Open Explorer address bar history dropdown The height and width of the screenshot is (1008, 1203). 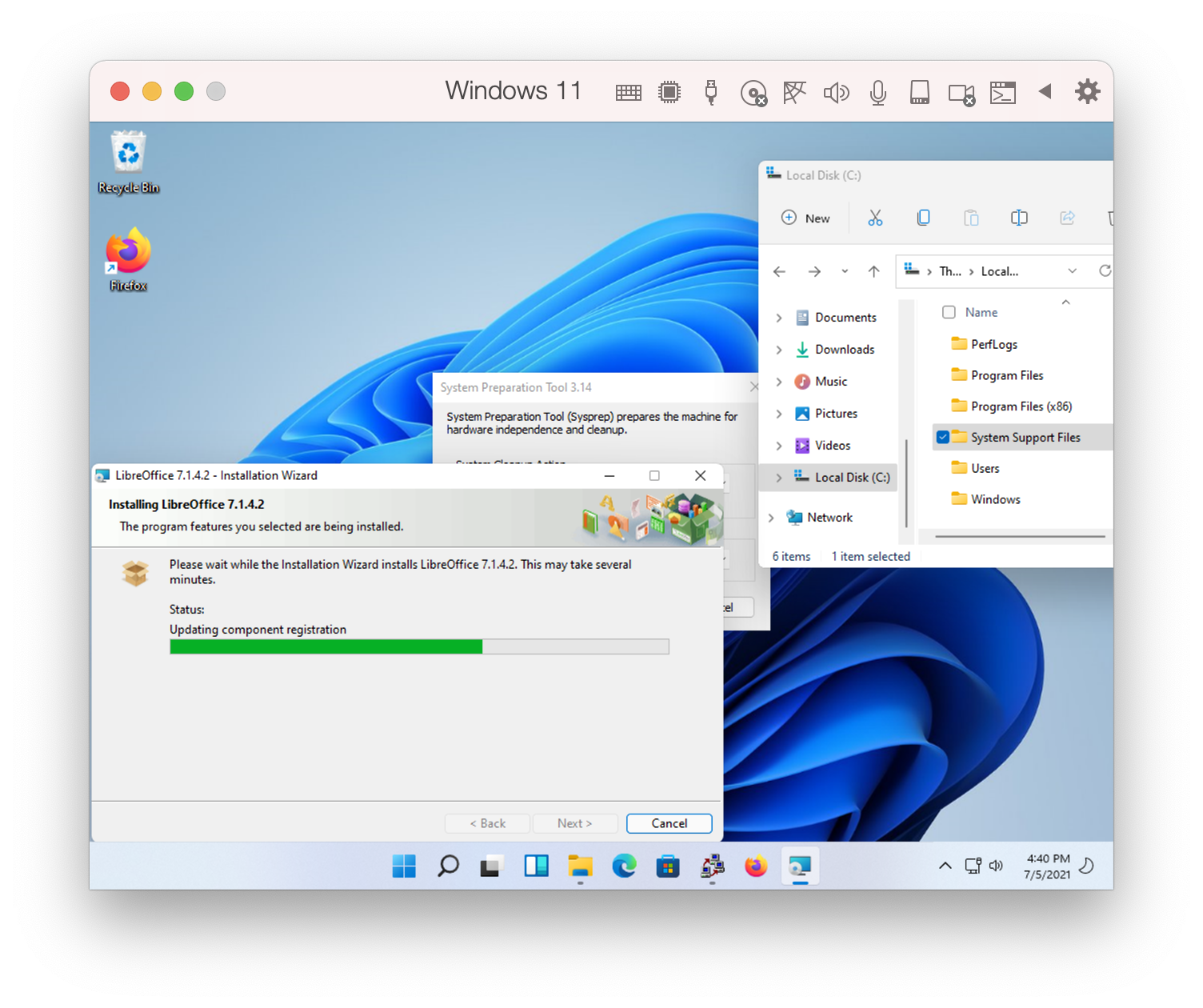point(1072,271)
